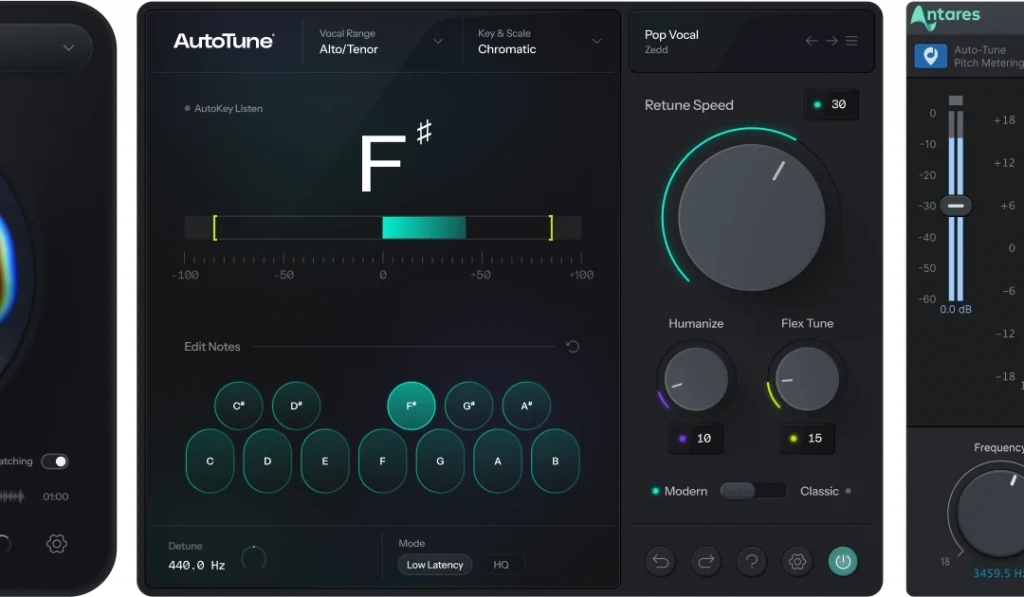1024x597 pixels.
Task: Toggle the A natural note button
Action: tap(497, 461)
